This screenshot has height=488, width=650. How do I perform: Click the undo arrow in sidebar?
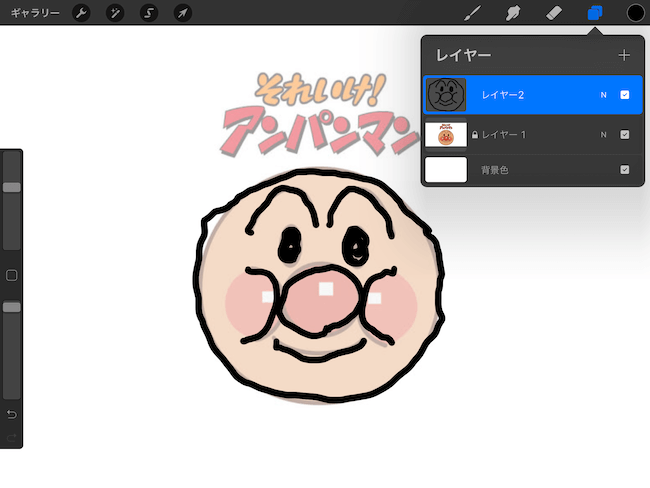(x=12, y=414)
